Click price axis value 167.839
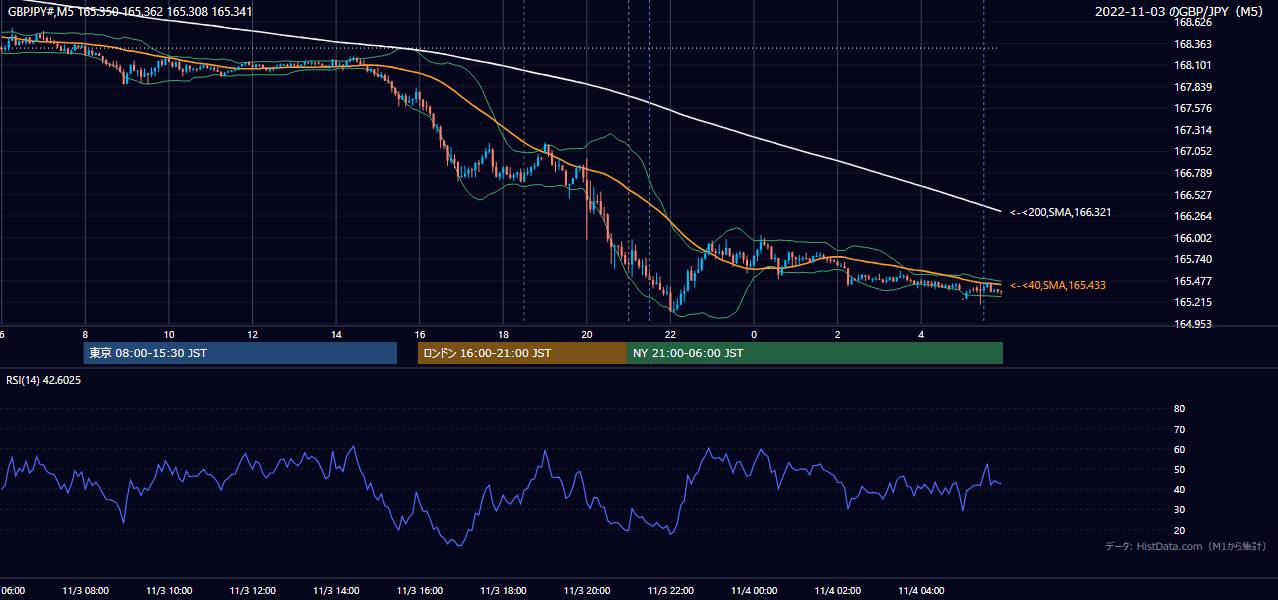This screenshot has width=1278, height=600. point(1192,87)
